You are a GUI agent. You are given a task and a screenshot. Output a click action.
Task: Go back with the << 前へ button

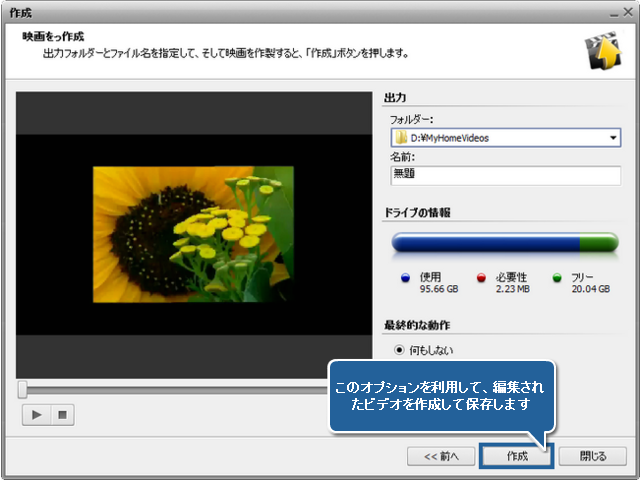point(440,456)
